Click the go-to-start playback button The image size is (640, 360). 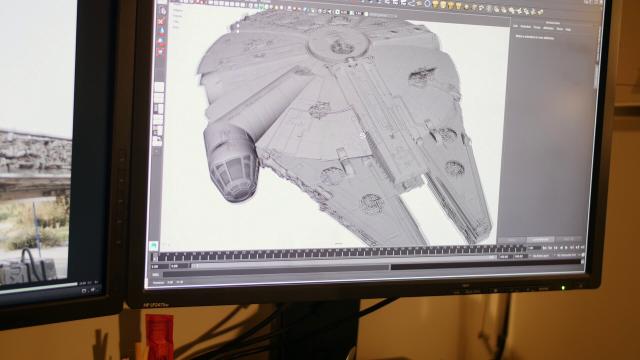pyautogui.click(x=544, y=247)
